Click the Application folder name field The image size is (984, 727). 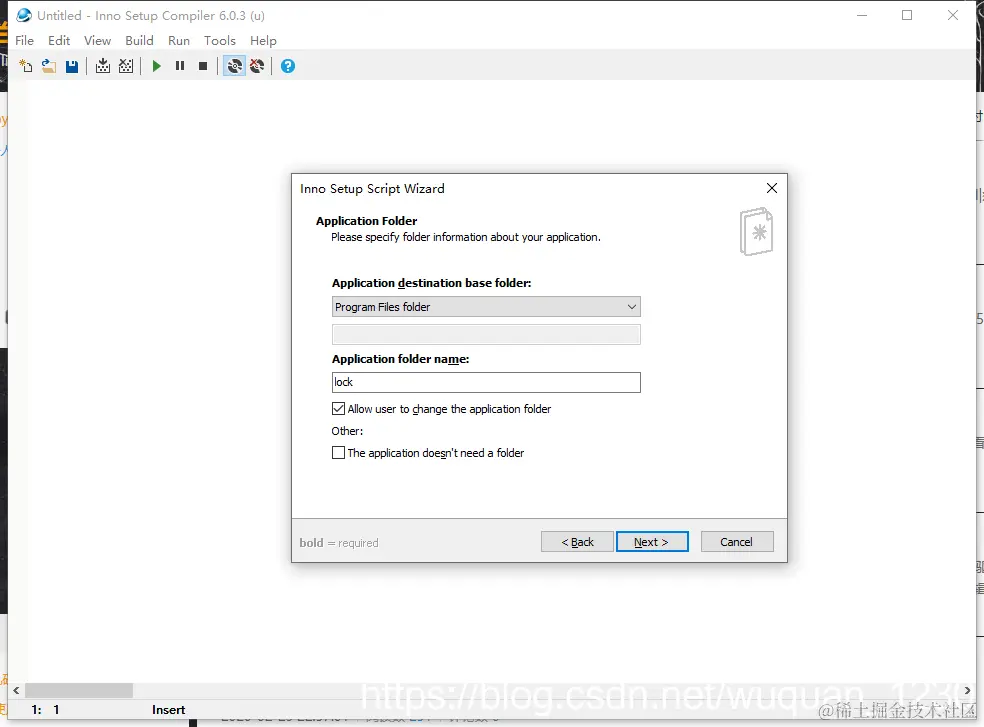[486, 382]
